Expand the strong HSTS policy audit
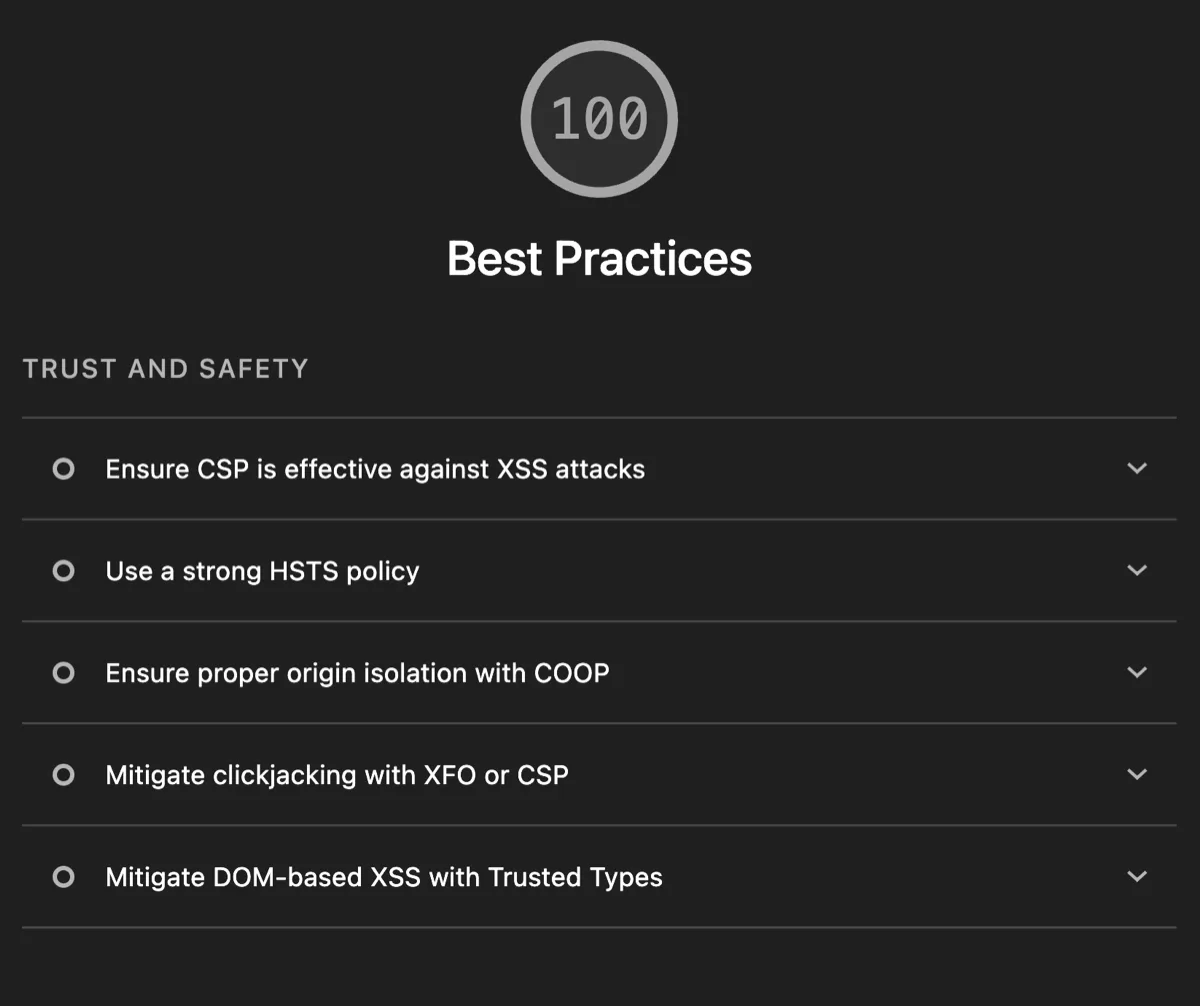 [1136, 571]
